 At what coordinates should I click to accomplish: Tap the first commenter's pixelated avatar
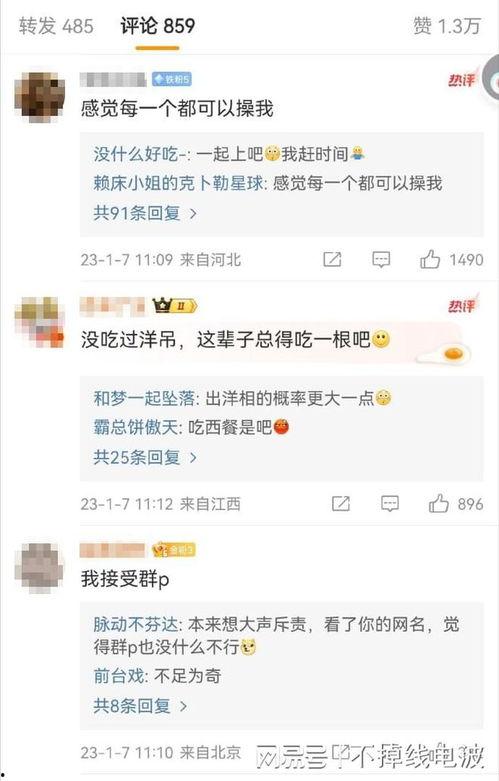click(40, 97)
